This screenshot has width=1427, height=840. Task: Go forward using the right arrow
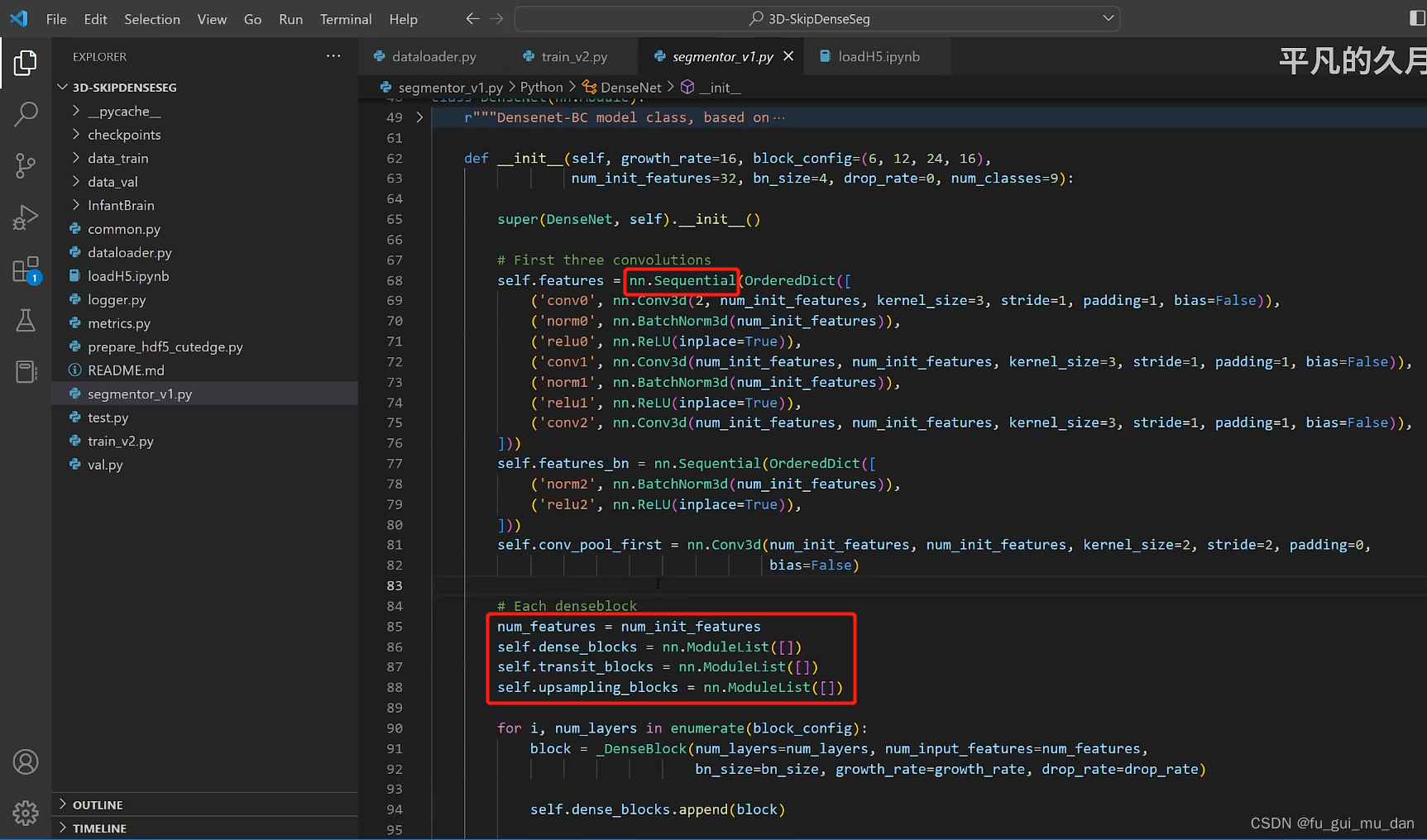pos(496,18)
